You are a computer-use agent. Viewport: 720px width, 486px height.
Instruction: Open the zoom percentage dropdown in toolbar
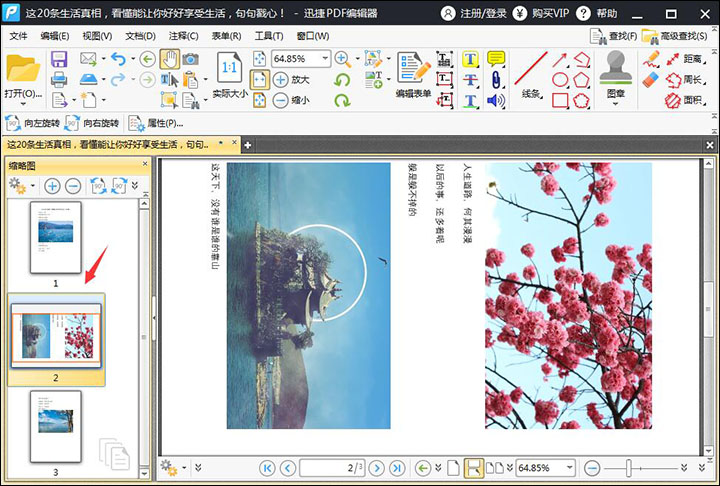[x=326, y=59]
